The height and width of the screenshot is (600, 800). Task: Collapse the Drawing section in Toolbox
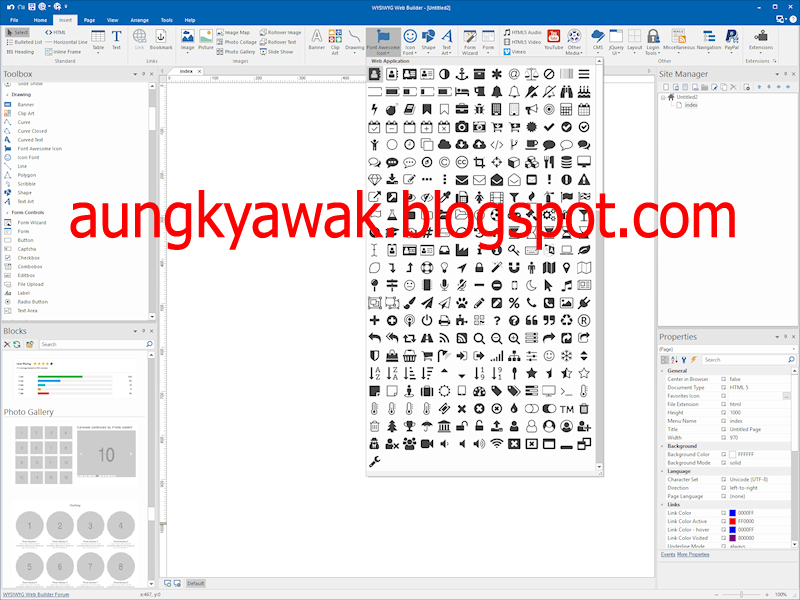pyautogui.click(x=7, y=95)
